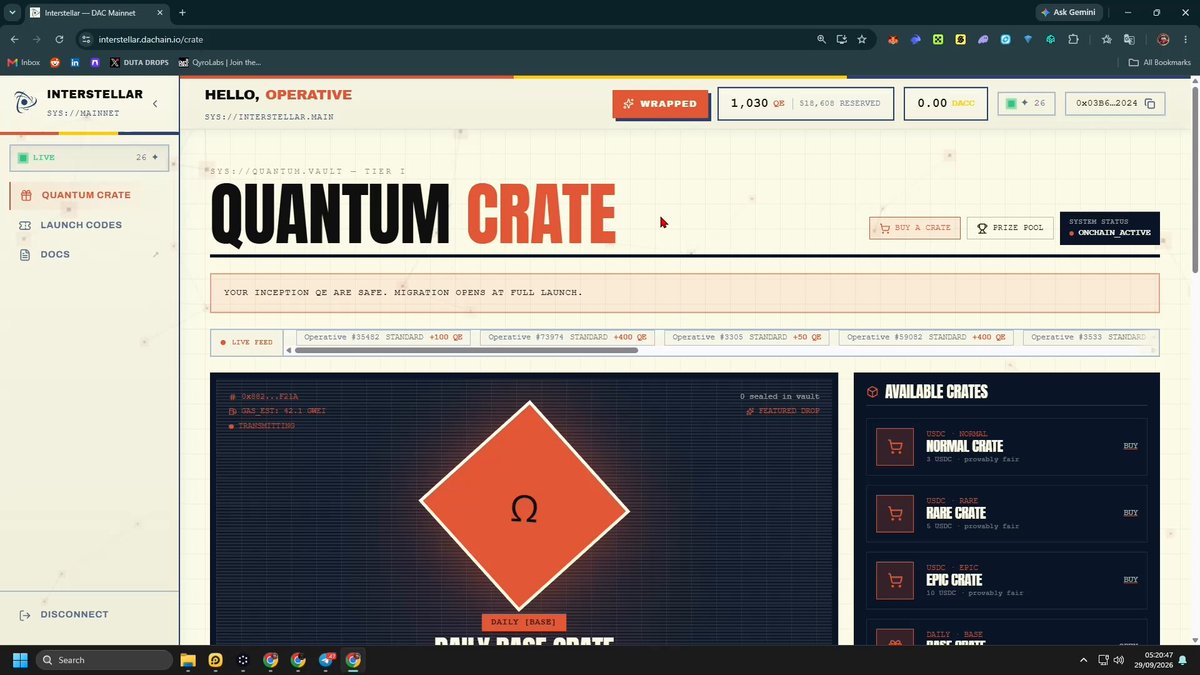Click the Epic Crate cart icon
This screenshot has width=1200, height=675.
pyautogui.click(x=895, y=580)
